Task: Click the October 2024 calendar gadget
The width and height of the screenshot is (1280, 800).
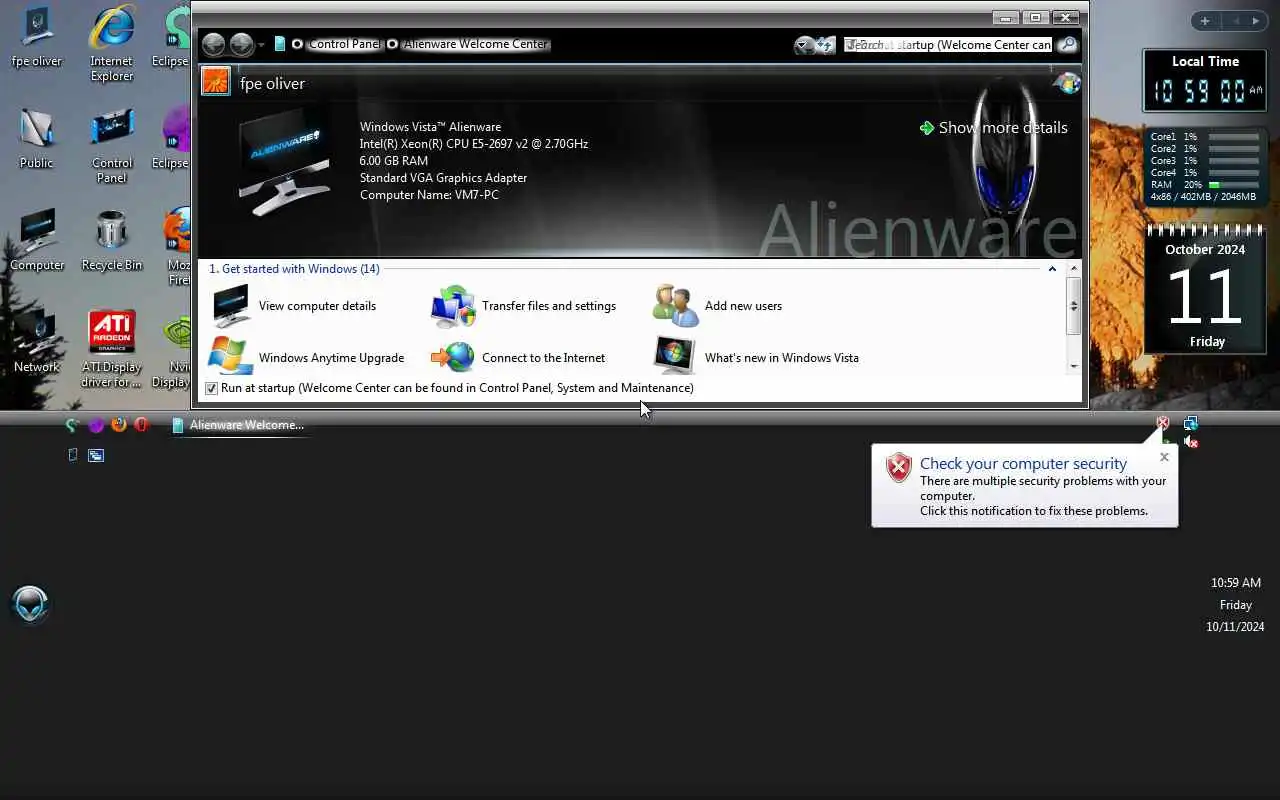Action: 1205,290
